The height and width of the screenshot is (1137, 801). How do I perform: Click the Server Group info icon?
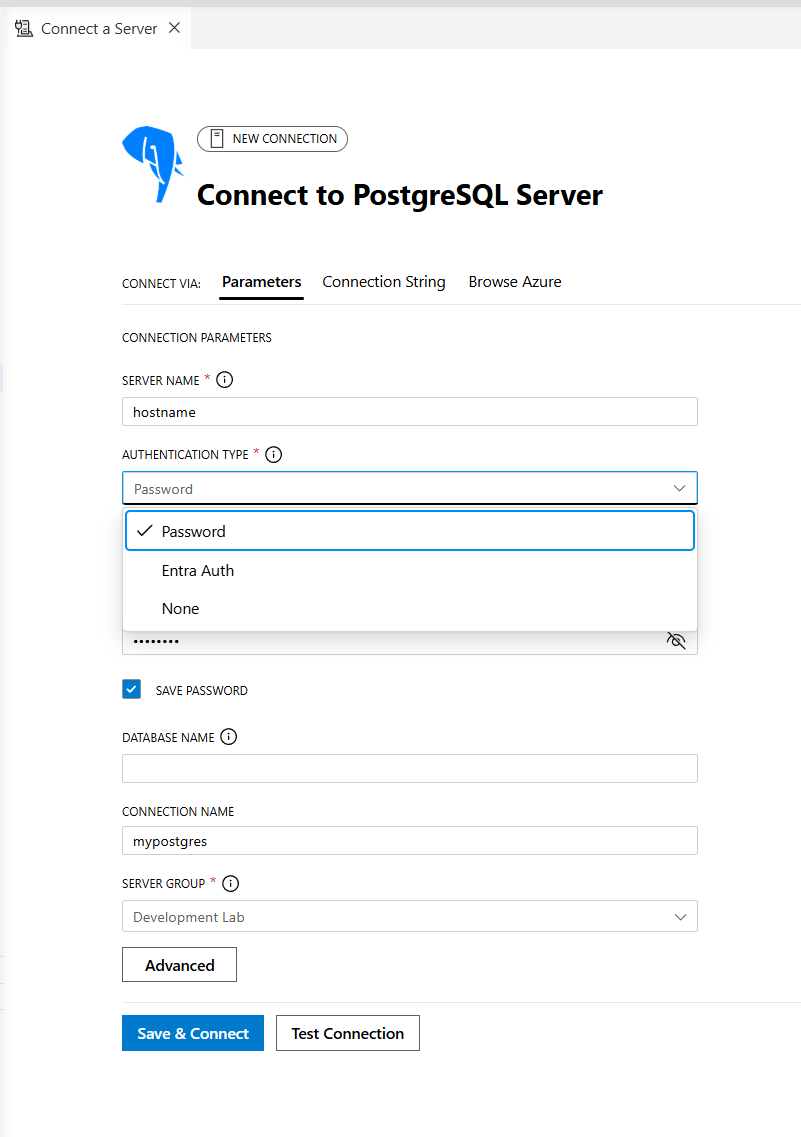coord(231,883)
